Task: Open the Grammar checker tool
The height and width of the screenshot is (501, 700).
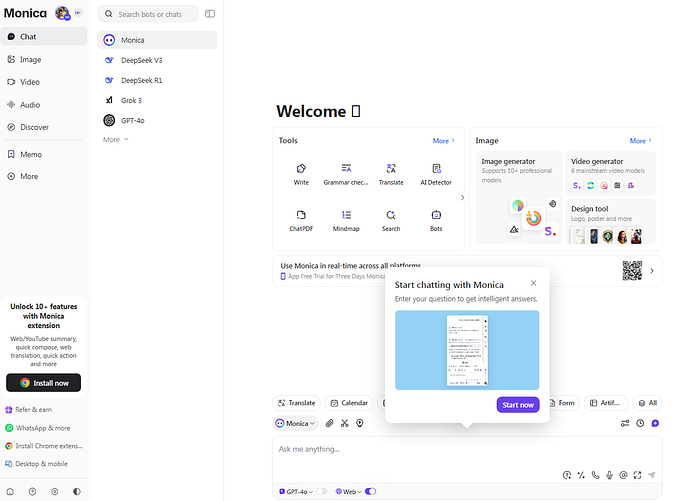Action: [346, 174]
